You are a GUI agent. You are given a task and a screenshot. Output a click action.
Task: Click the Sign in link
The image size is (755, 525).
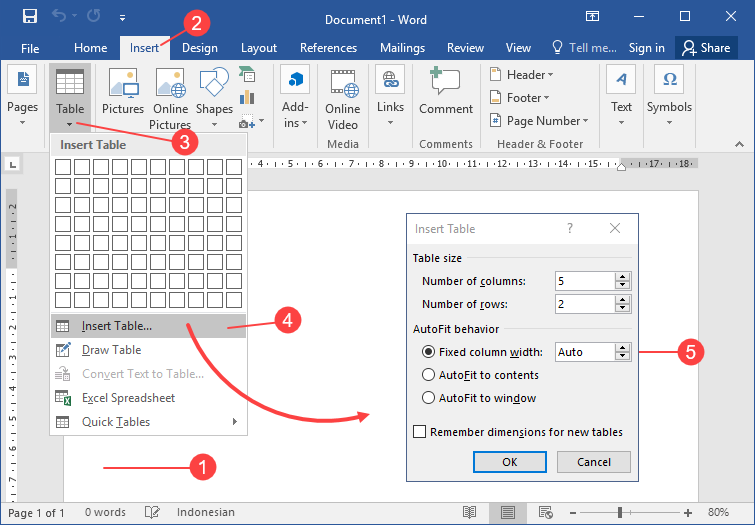[646, 48]
